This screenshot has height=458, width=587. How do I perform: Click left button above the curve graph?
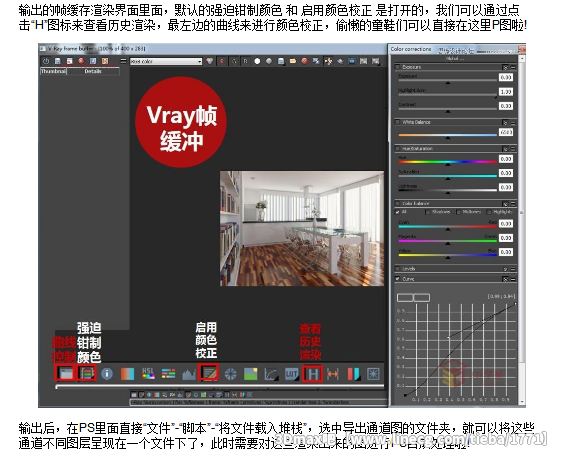[405, 297]
